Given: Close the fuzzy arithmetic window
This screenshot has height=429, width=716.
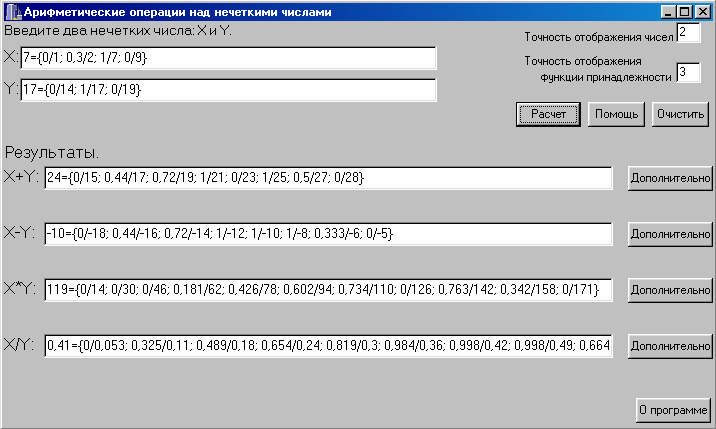Looking at the screenshot, I should (x=702, y=12).
